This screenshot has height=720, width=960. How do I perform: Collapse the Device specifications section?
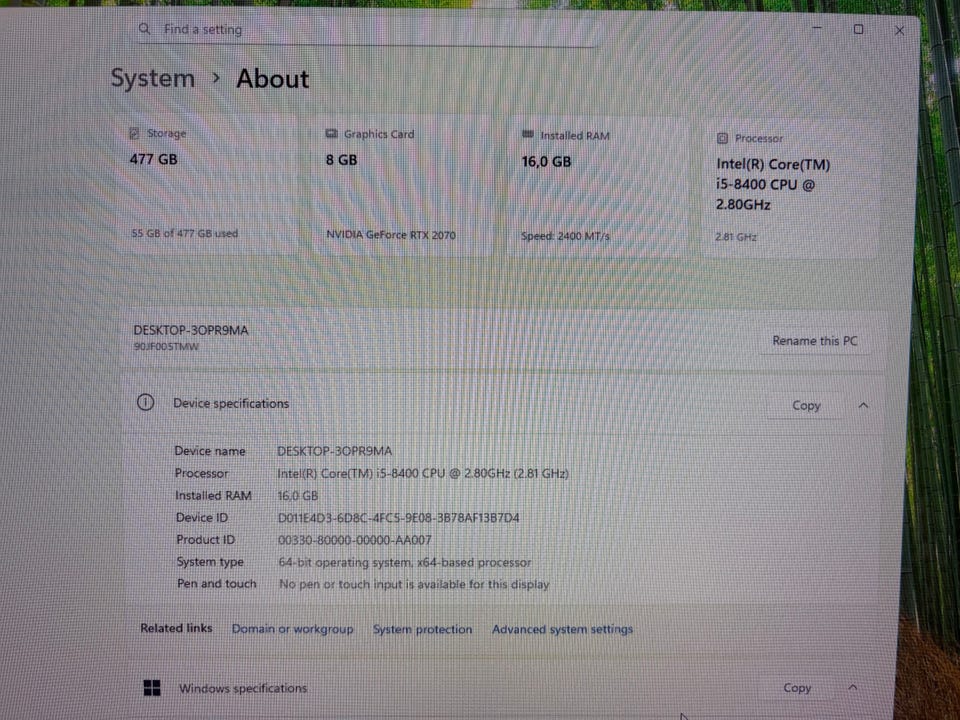(x=863, y=405)
